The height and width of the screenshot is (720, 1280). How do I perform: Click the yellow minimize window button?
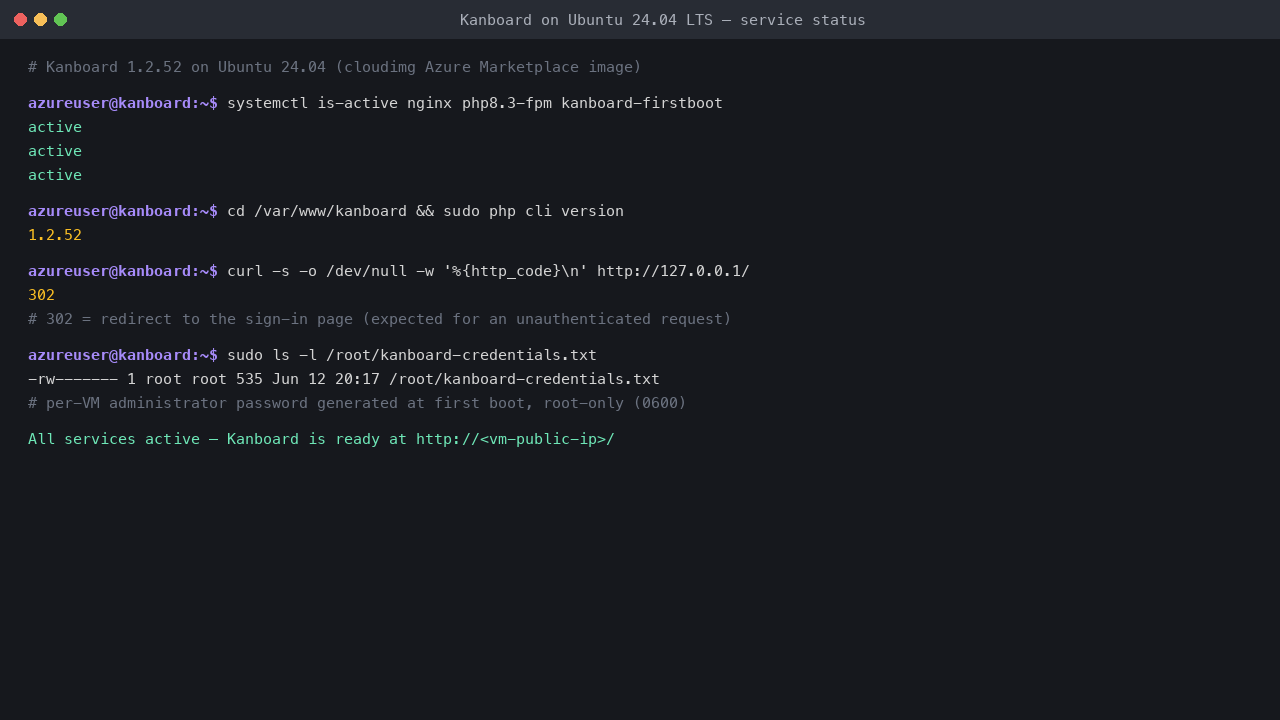[x=40, y=19]
